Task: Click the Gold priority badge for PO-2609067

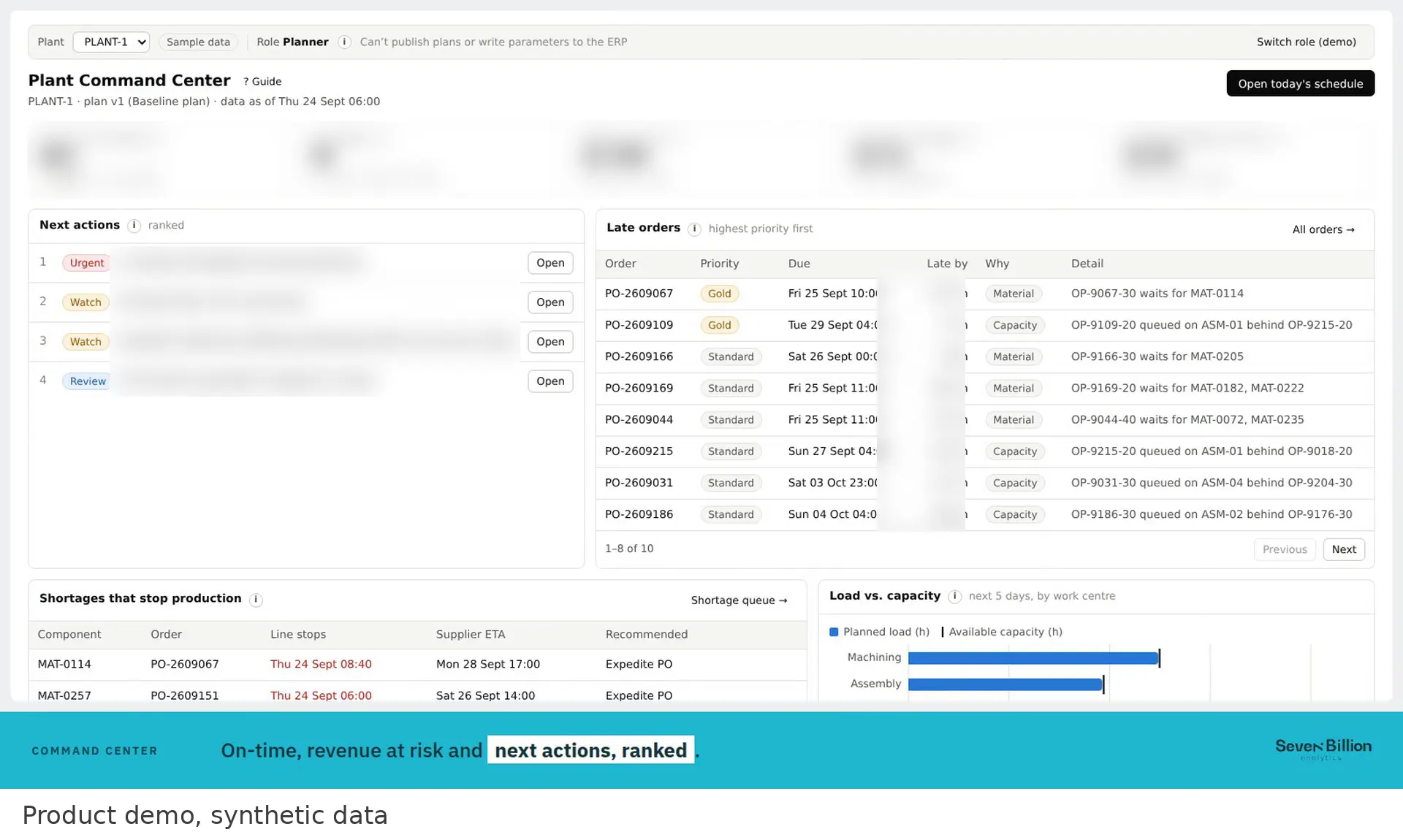Action: pos(719,294)
